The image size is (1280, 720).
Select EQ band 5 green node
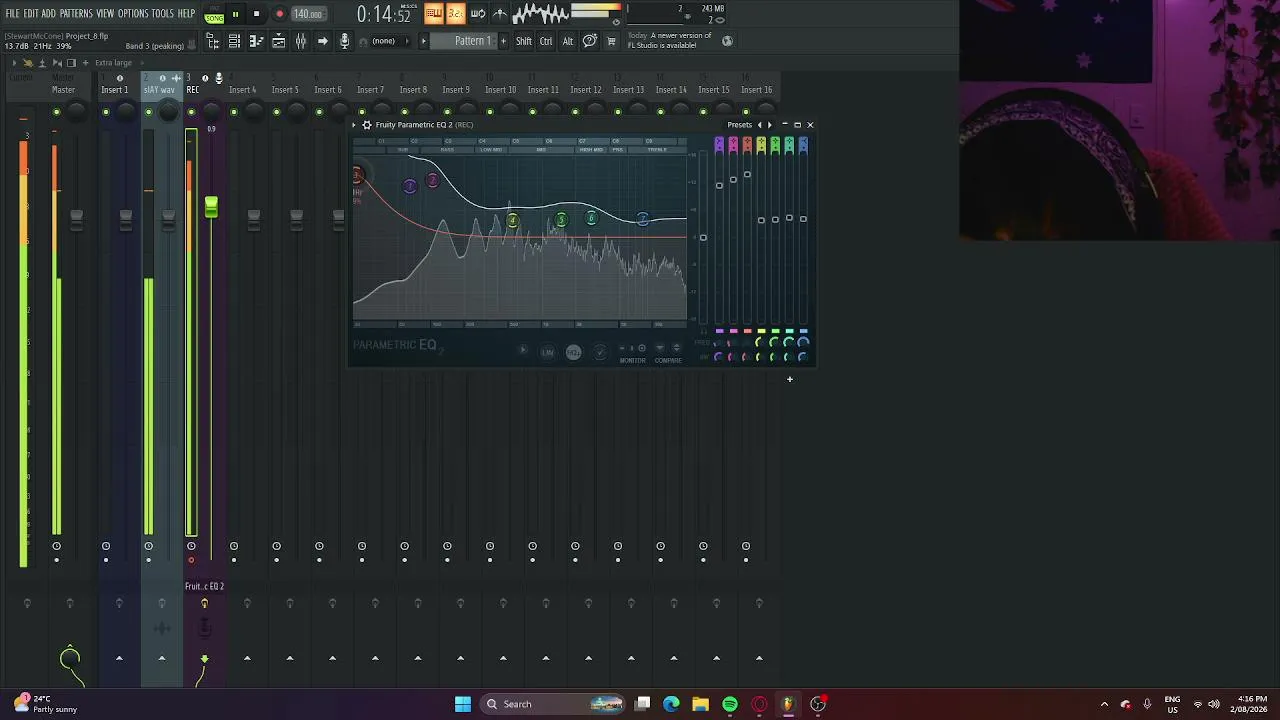[x=561, y=221]
